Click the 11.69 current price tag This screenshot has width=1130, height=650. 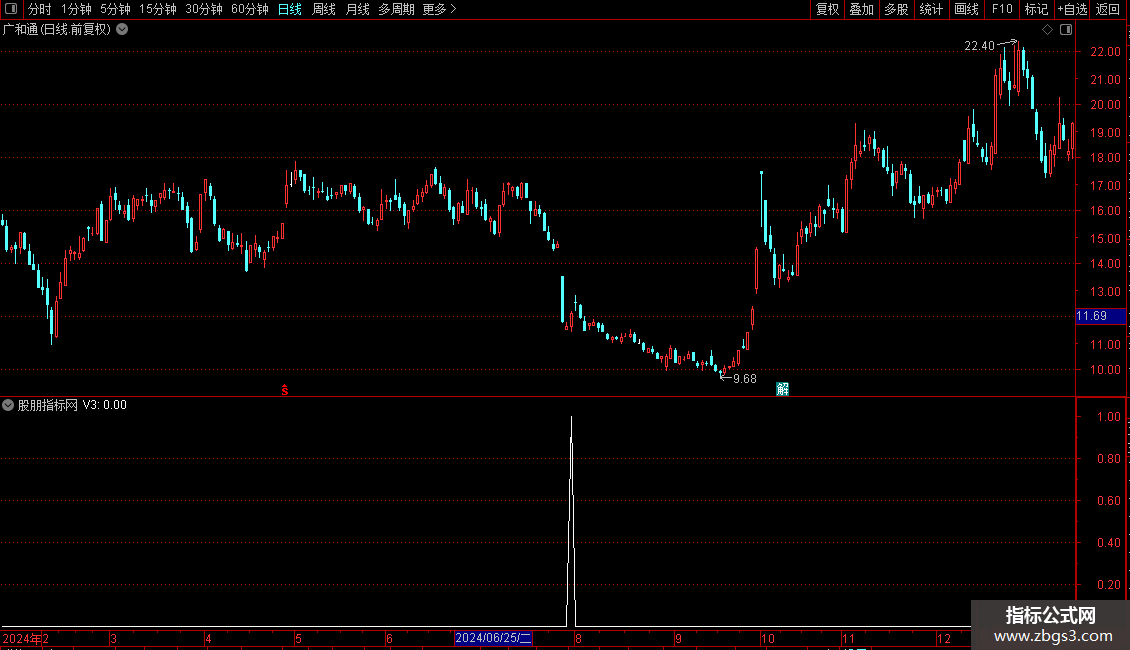(1100, 316)
